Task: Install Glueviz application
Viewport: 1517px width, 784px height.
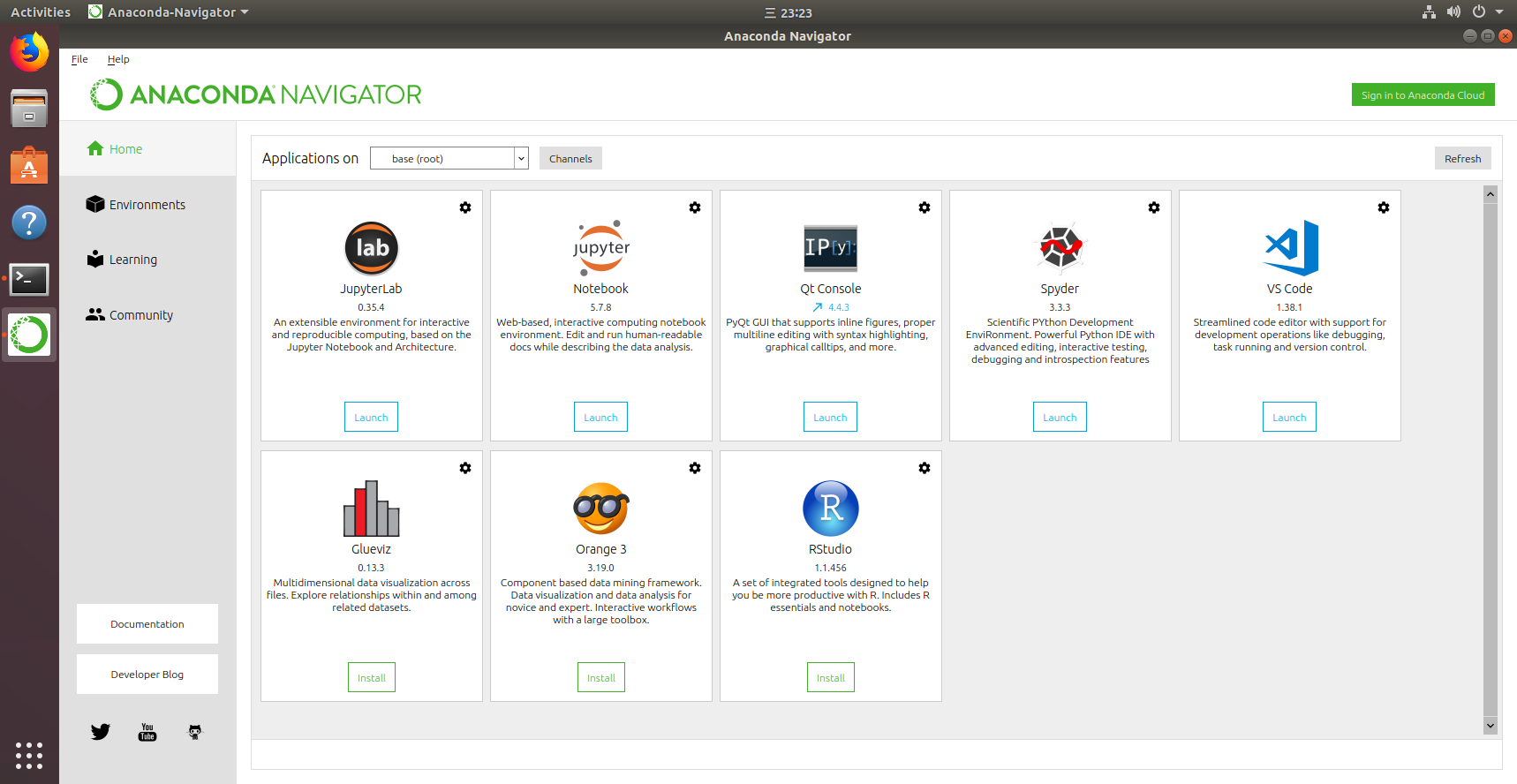Action: tap(371, 678)
